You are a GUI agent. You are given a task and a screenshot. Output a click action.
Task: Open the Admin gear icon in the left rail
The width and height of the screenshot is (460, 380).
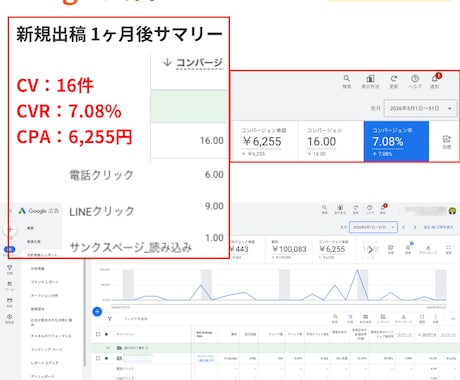(x=10, y=317)
